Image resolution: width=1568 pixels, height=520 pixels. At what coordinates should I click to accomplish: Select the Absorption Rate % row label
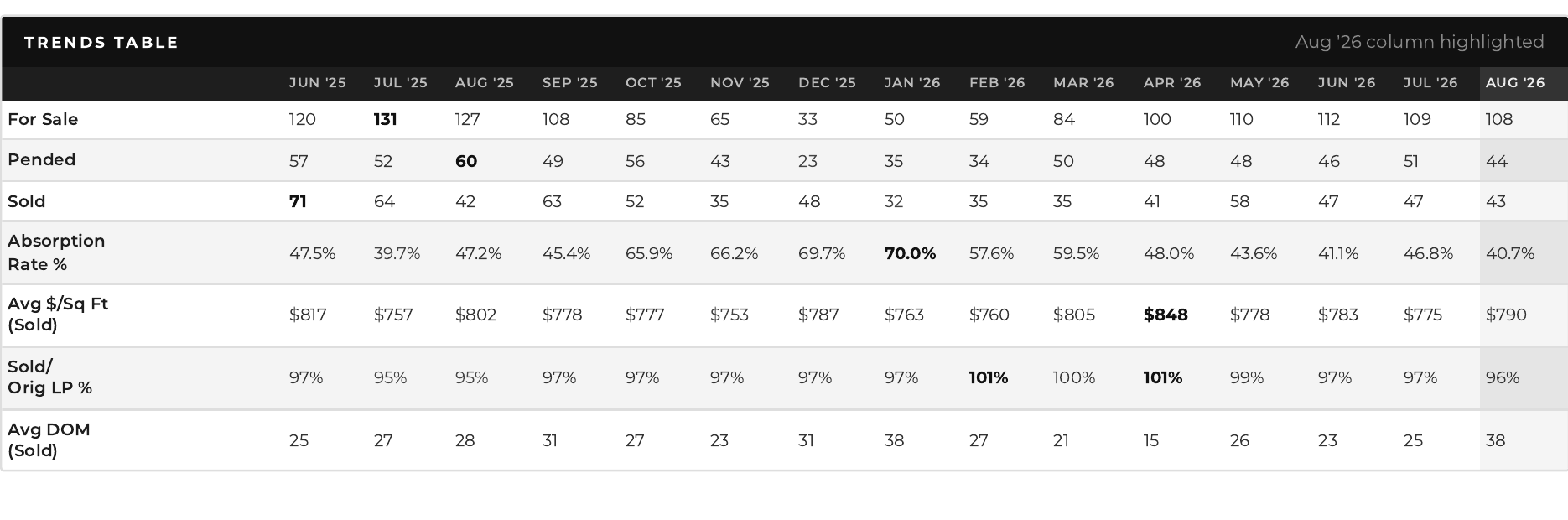tap(56, 252)
